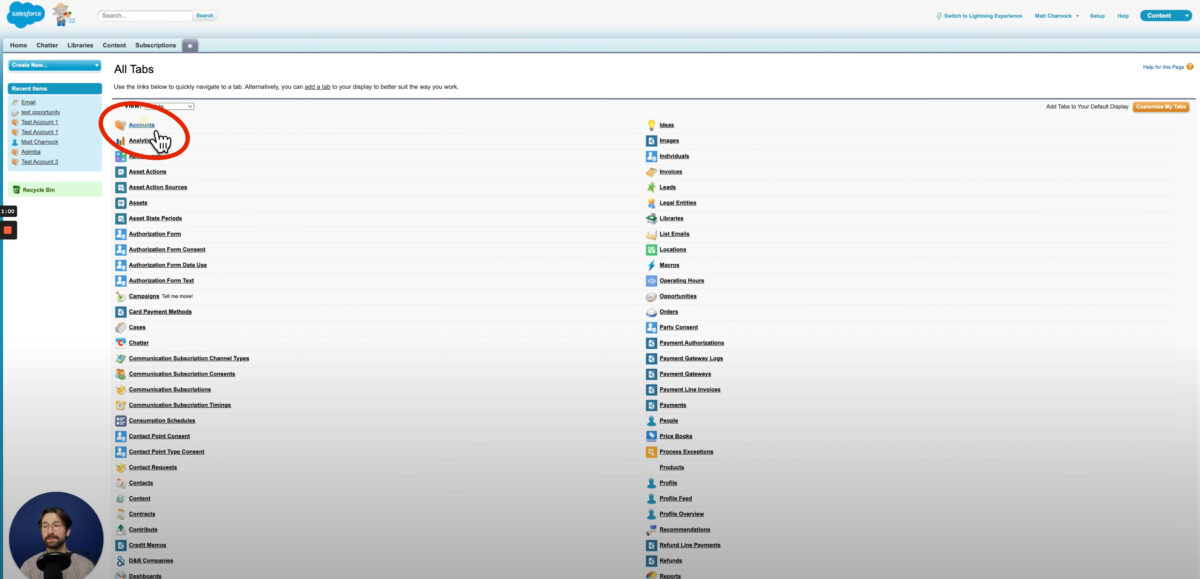Open Switch to Lightning Experience link
This screenshot has height=579, width=1200.
pos(982,16)
